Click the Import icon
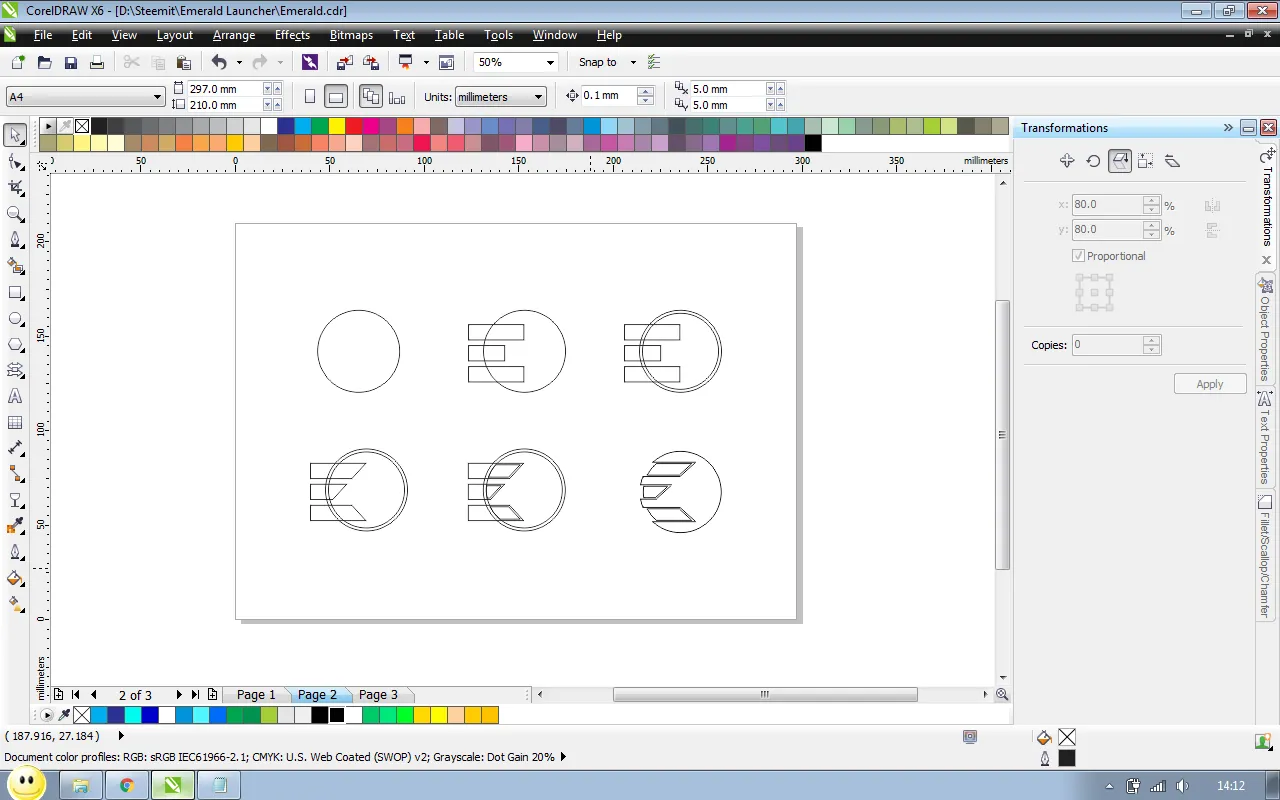The image size is (1280, 800). tap(345, 62)
